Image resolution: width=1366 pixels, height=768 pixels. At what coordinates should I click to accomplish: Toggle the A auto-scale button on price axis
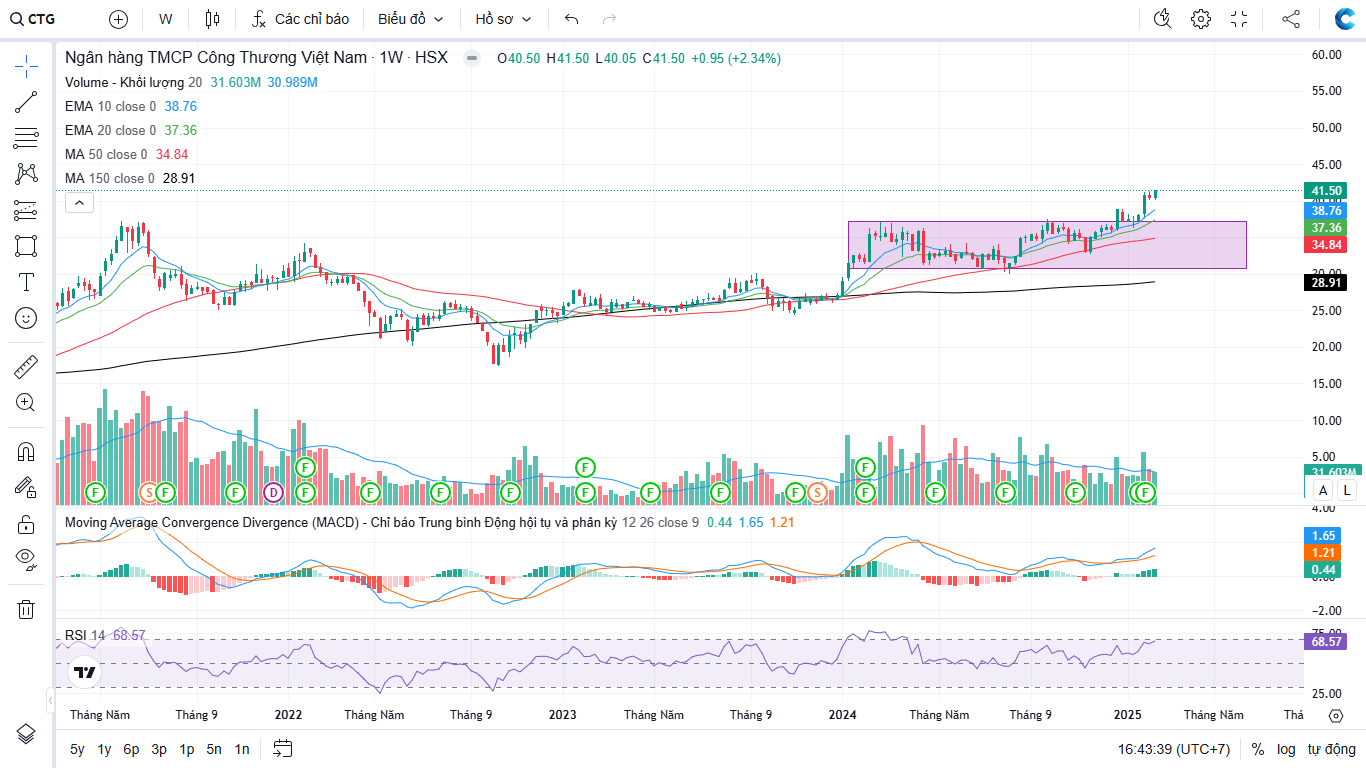(1323, 490)
